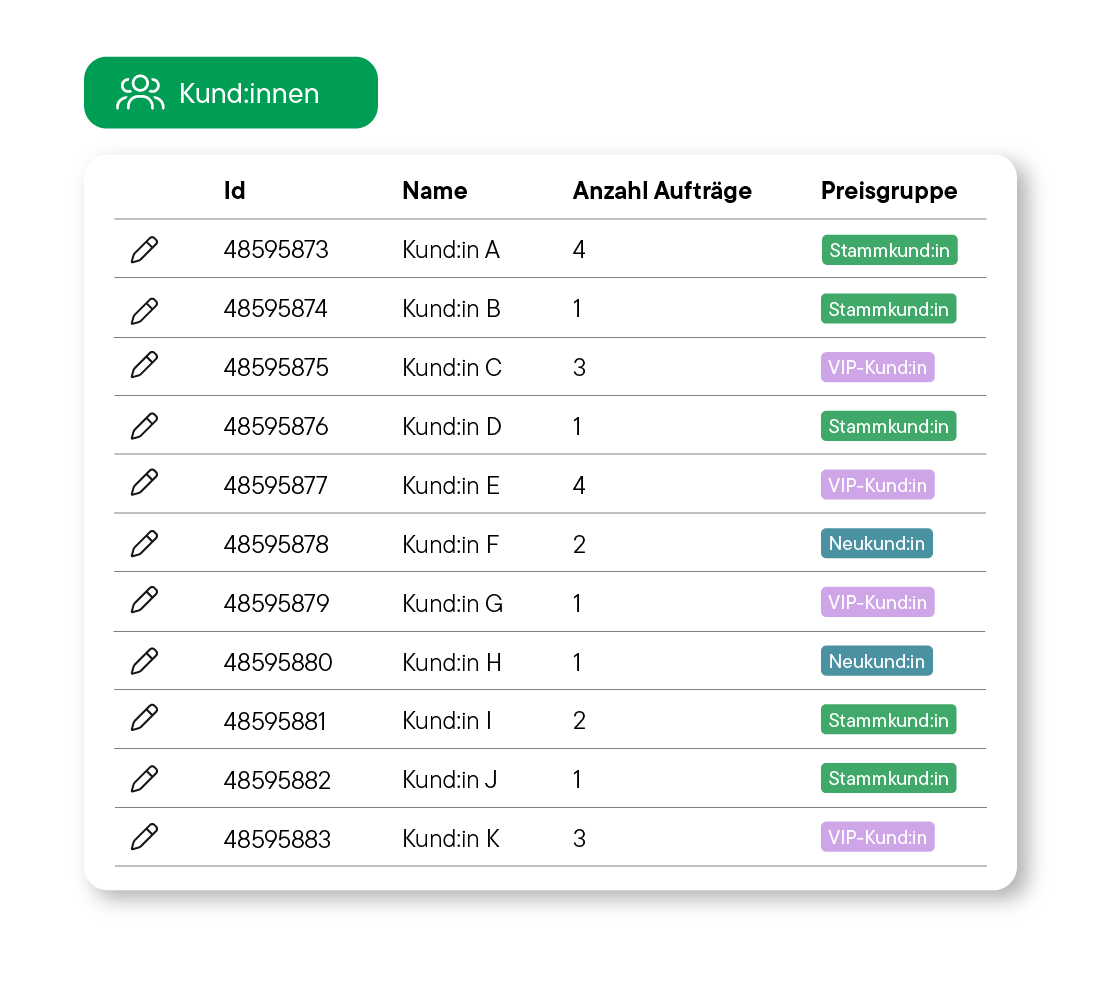The image size is (1101, 1001).
Task: Click the people icon in the green header
Action: (x=140, y=92)
